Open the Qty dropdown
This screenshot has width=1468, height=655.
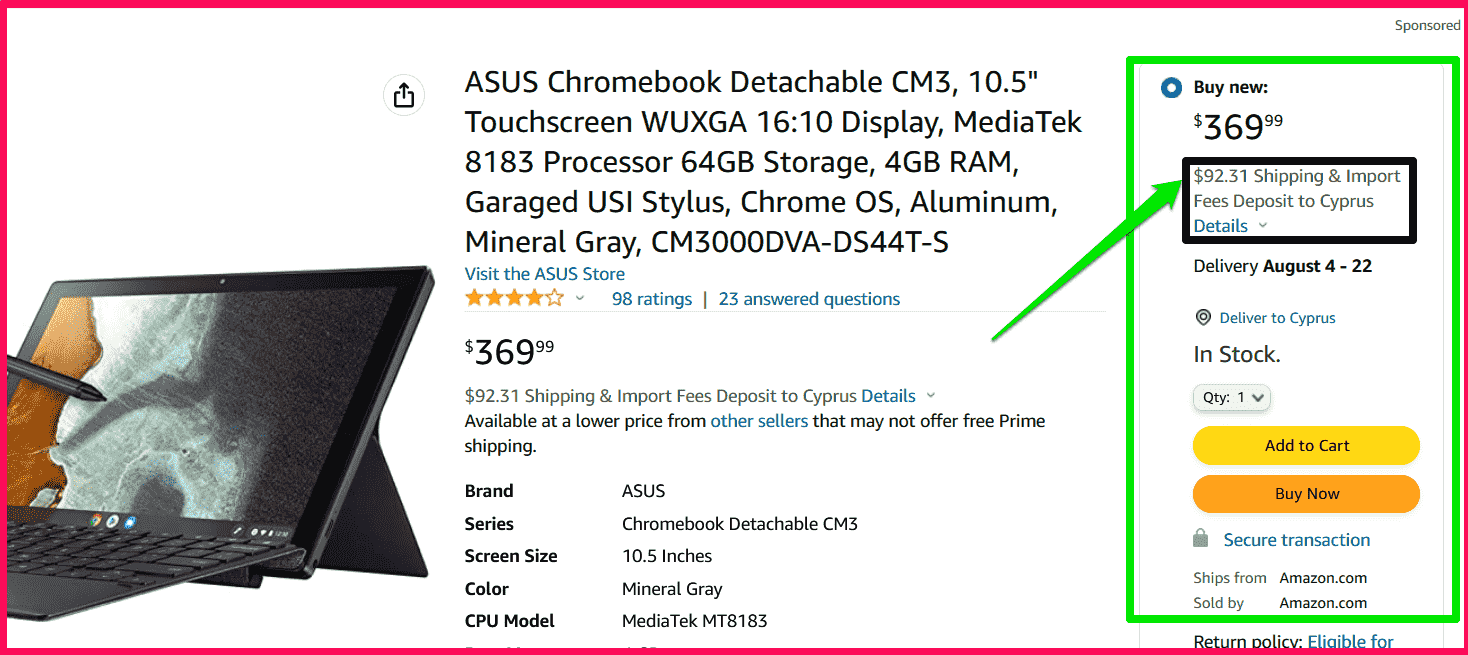(x=1231, y=397)
